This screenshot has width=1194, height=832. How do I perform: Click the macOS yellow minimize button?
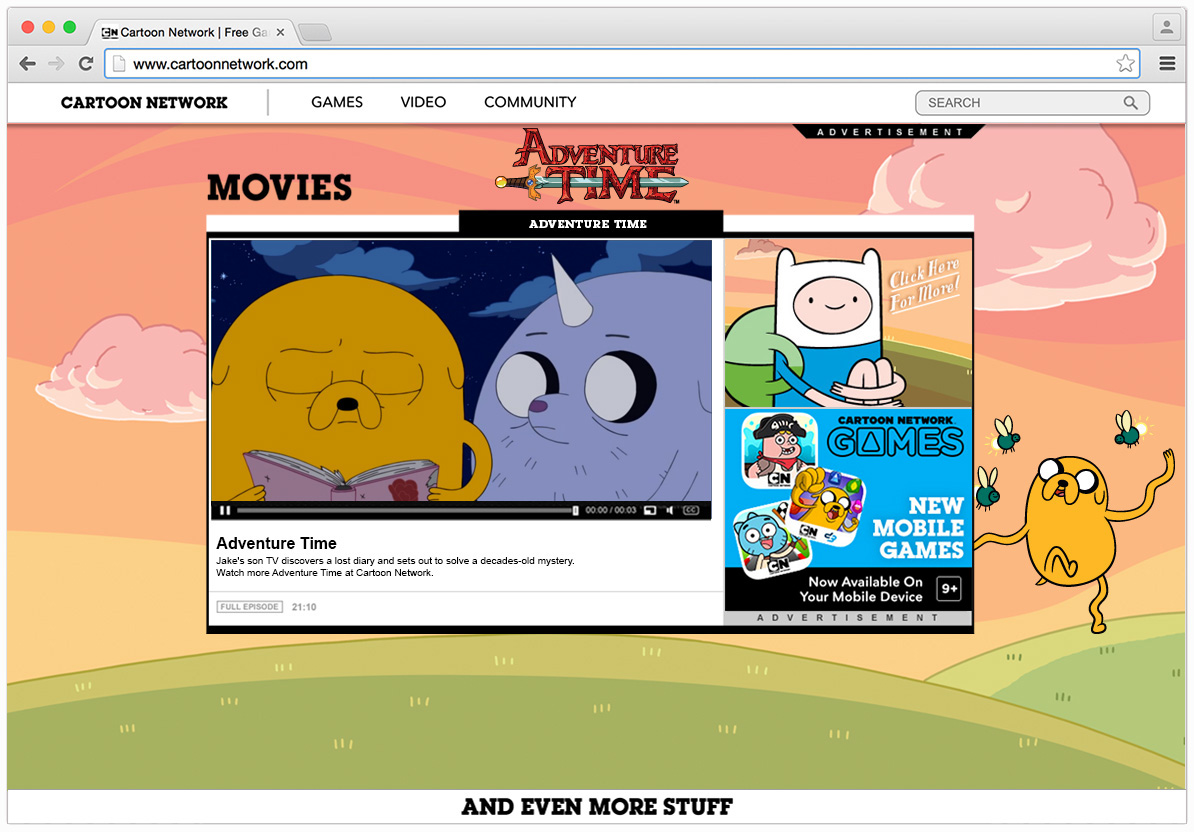coord(49,27)
